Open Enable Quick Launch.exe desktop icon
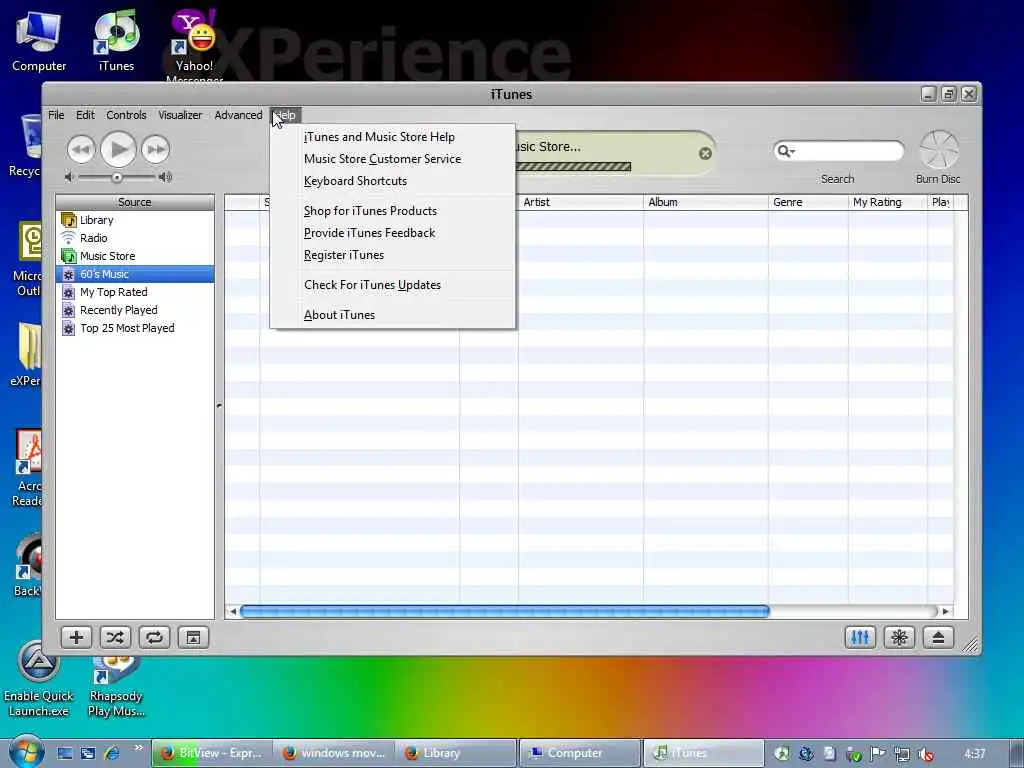Image resolution: width=1024 pixels, height=768 pixels. [39, 679]
